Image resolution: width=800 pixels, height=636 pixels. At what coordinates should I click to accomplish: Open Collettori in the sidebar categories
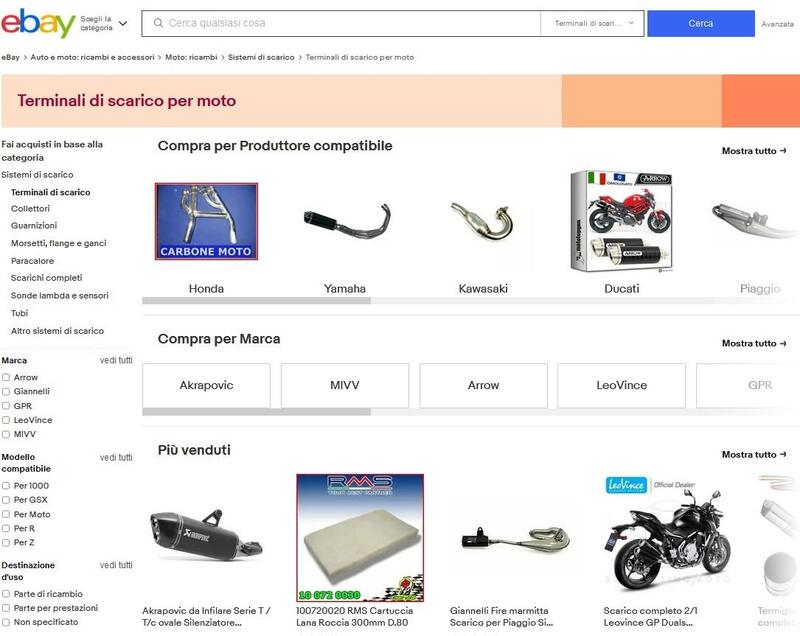(30, 209)
